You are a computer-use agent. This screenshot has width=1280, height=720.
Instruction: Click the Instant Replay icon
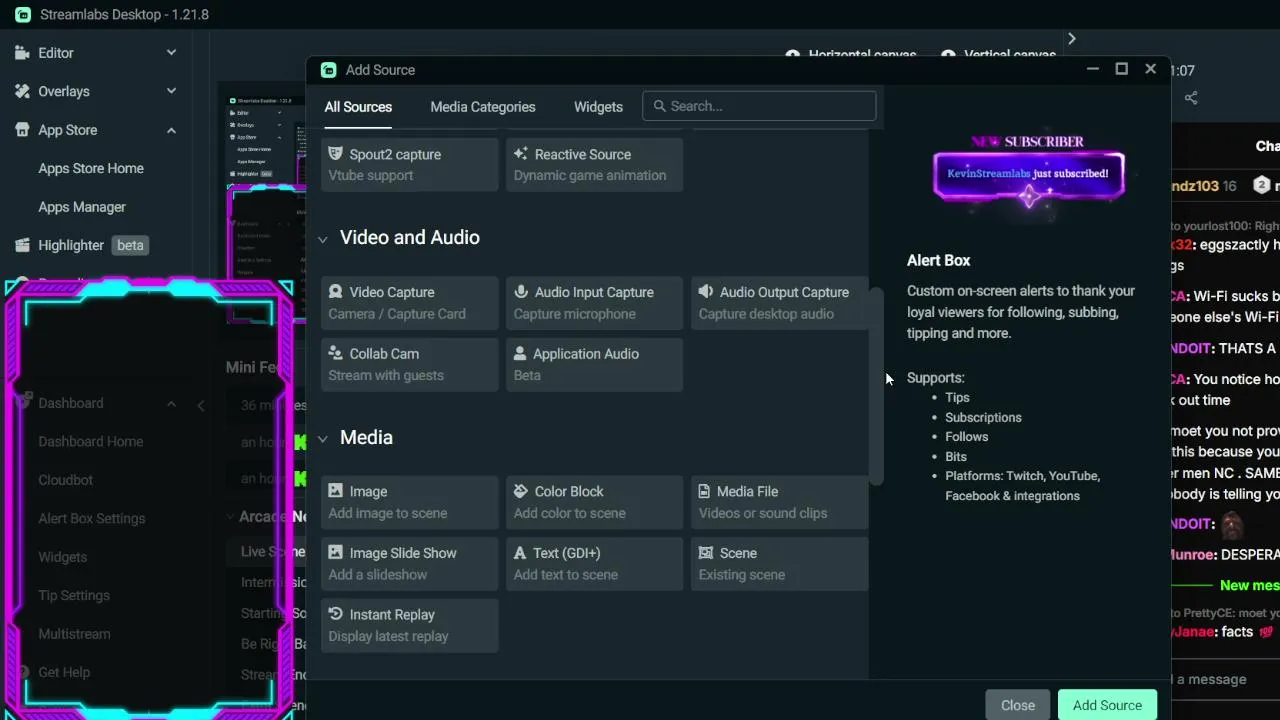pyautogui.click(x=336, y=614)
